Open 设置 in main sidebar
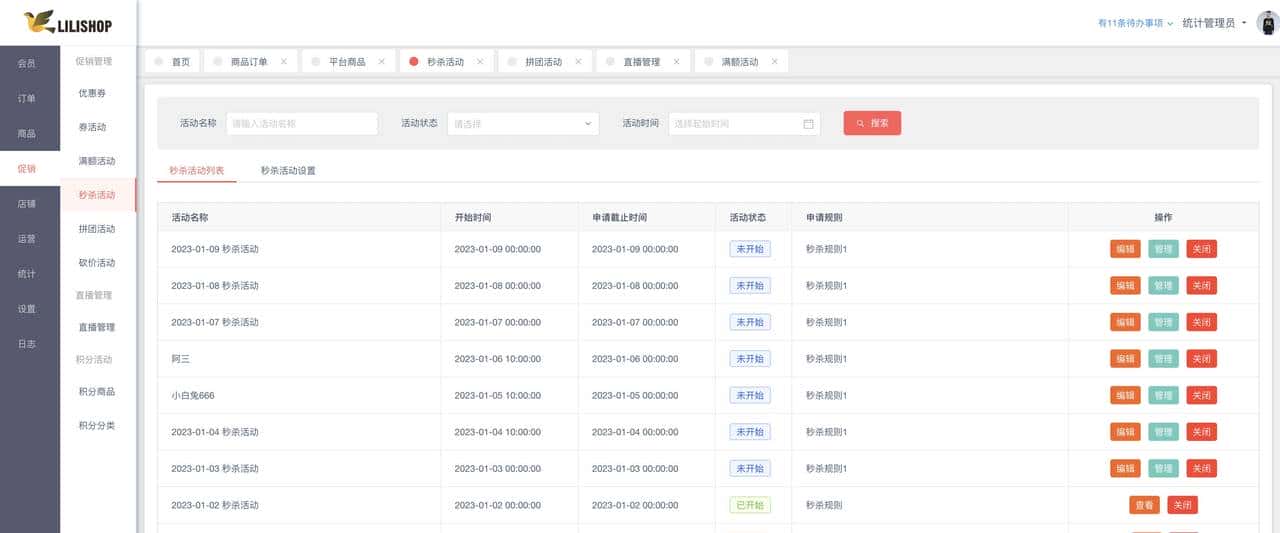This screenshot has height=533, width=1280. coord(30,308)
